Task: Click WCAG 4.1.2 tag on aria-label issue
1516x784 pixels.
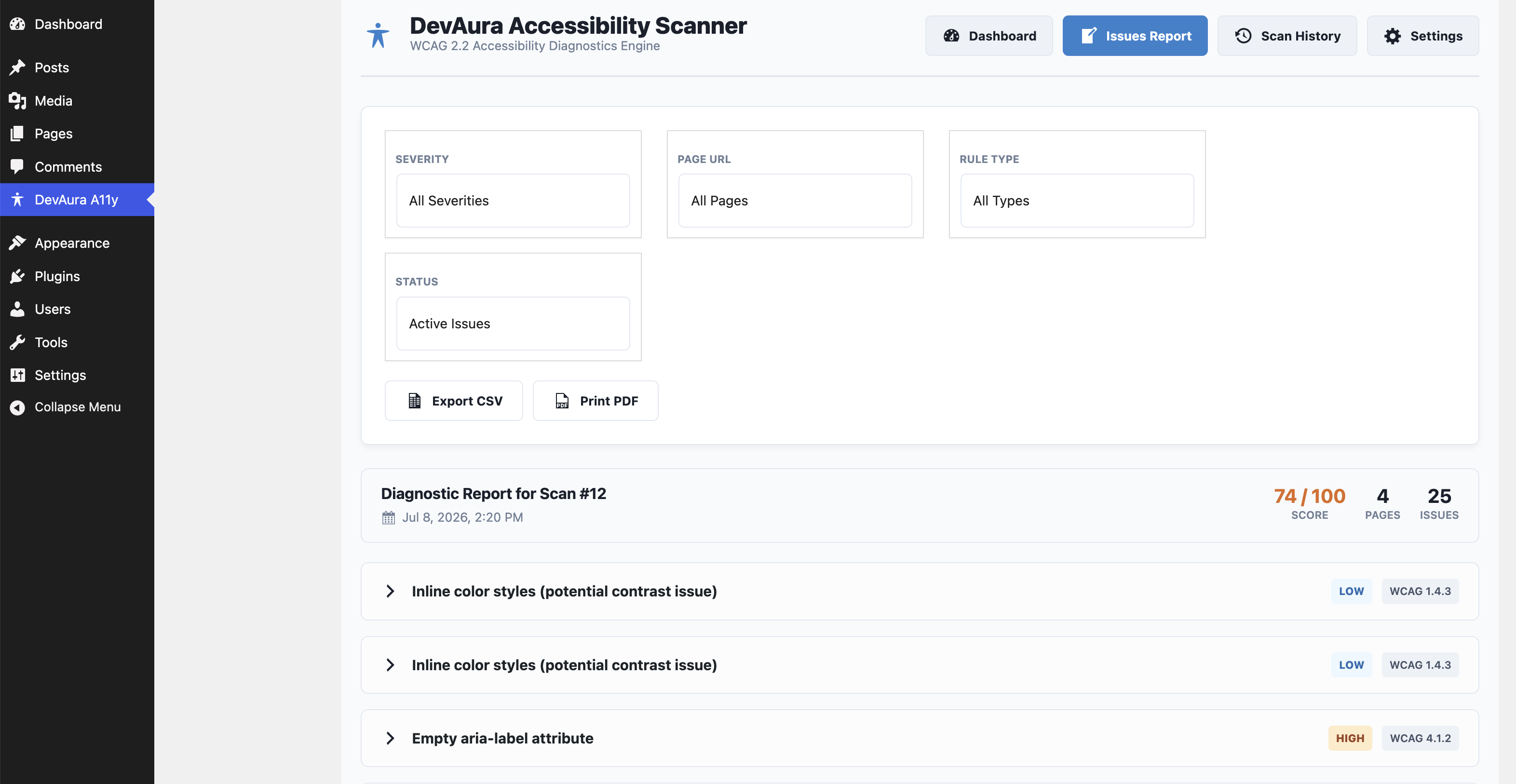Action: coord(1420,738)
